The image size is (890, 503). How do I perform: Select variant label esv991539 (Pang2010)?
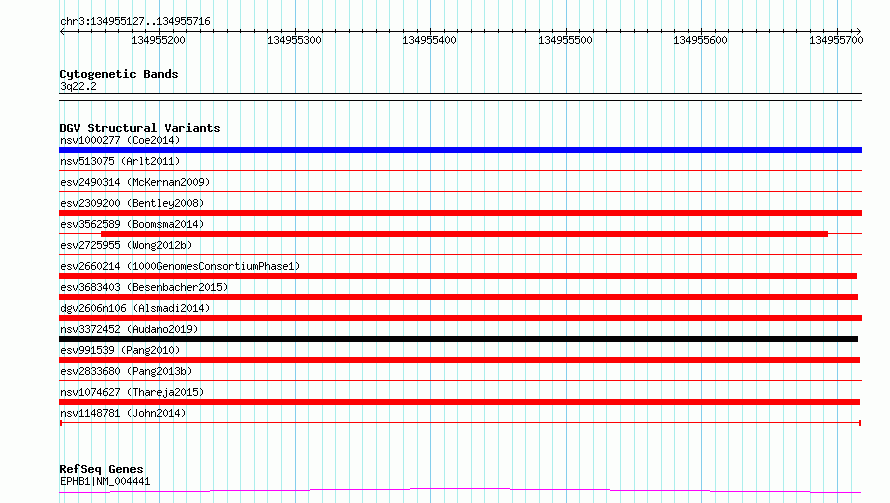pyautogui.click(x=120, y=350)
